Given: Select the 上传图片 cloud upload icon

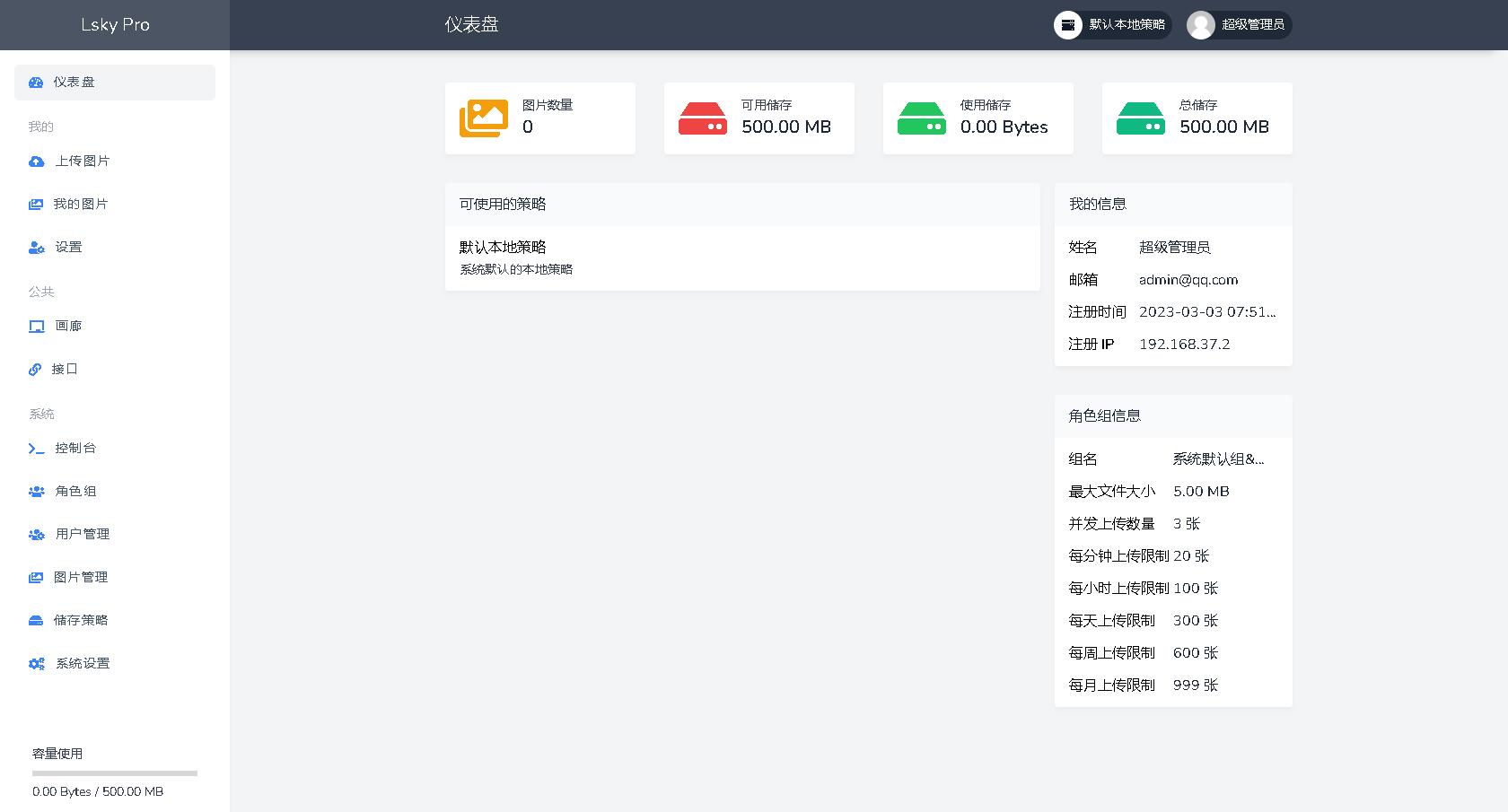Looking at the screenshot, I should (36, 161).
